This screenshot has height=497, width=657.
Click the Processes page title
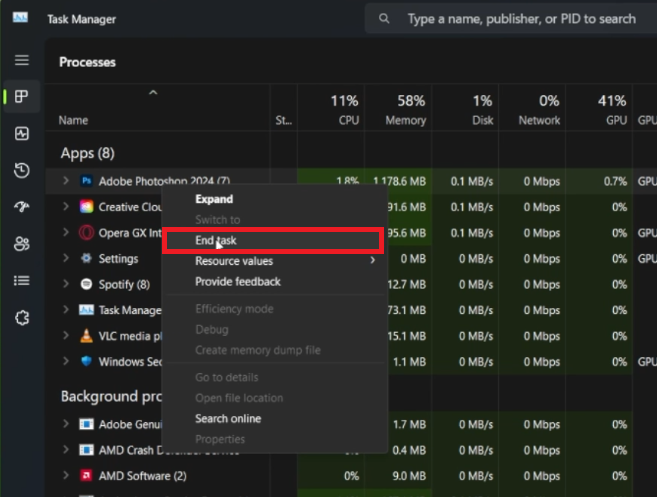(87, 62)
